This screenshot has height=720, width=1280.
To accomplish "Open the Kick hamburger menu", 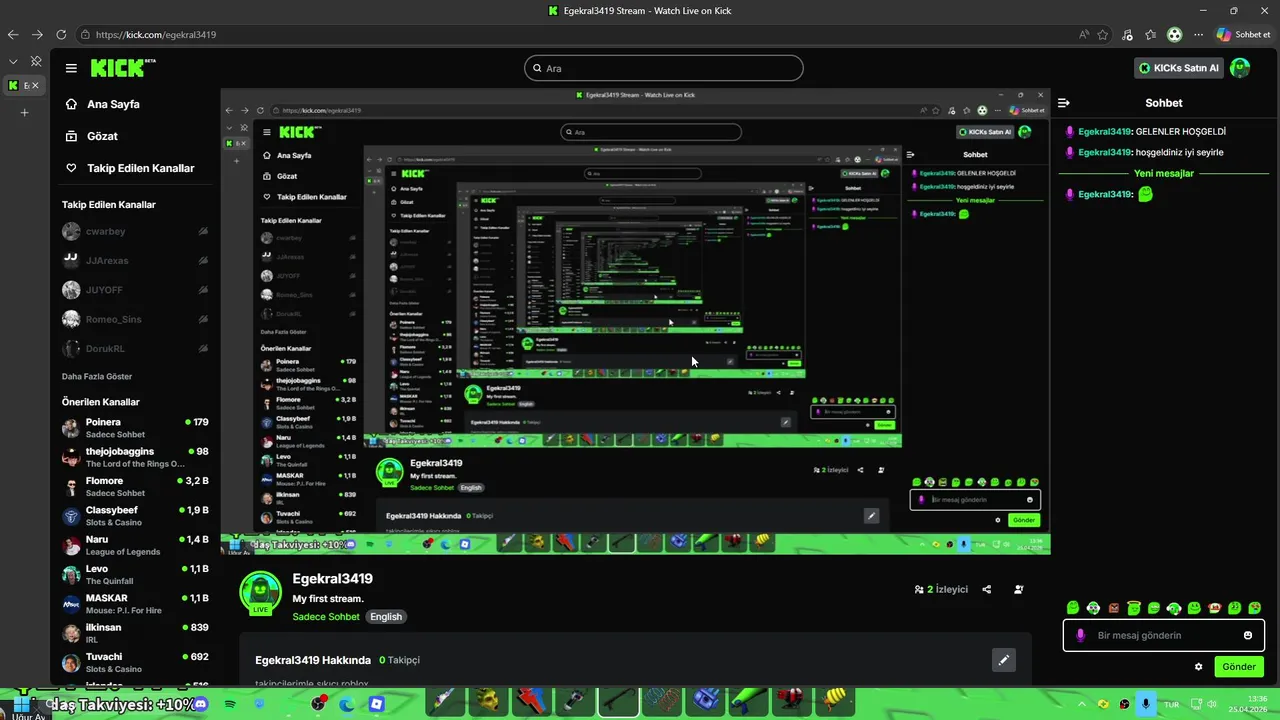I will [71, 68].
